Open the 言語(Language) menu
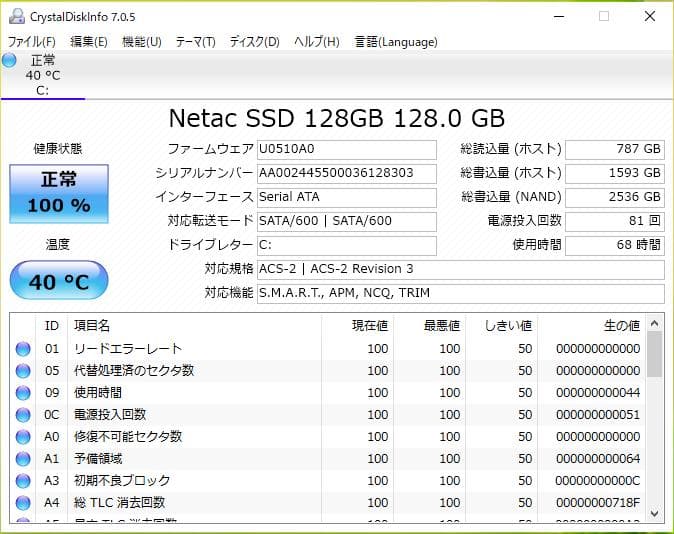Screen dimensions: 674x534 pyautogui.click(x=396, y=42)
